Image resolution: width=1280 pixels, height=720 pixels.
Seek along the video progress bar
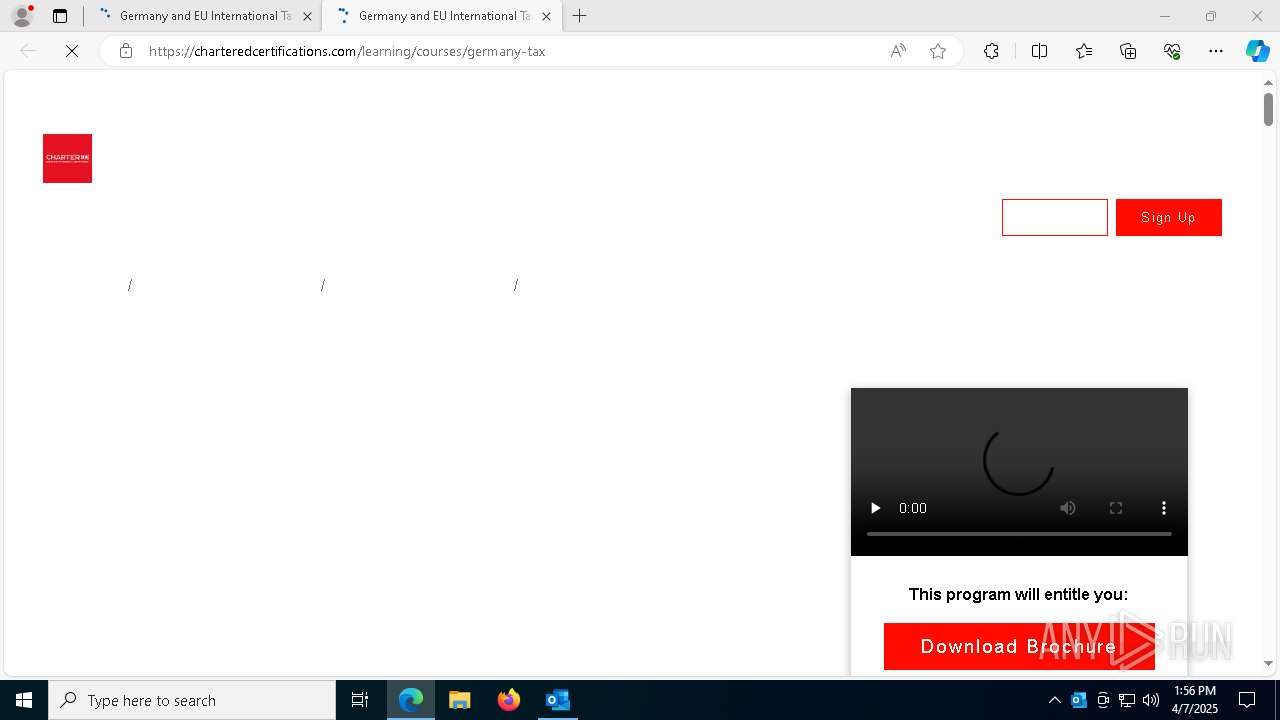click(1019, 534)
